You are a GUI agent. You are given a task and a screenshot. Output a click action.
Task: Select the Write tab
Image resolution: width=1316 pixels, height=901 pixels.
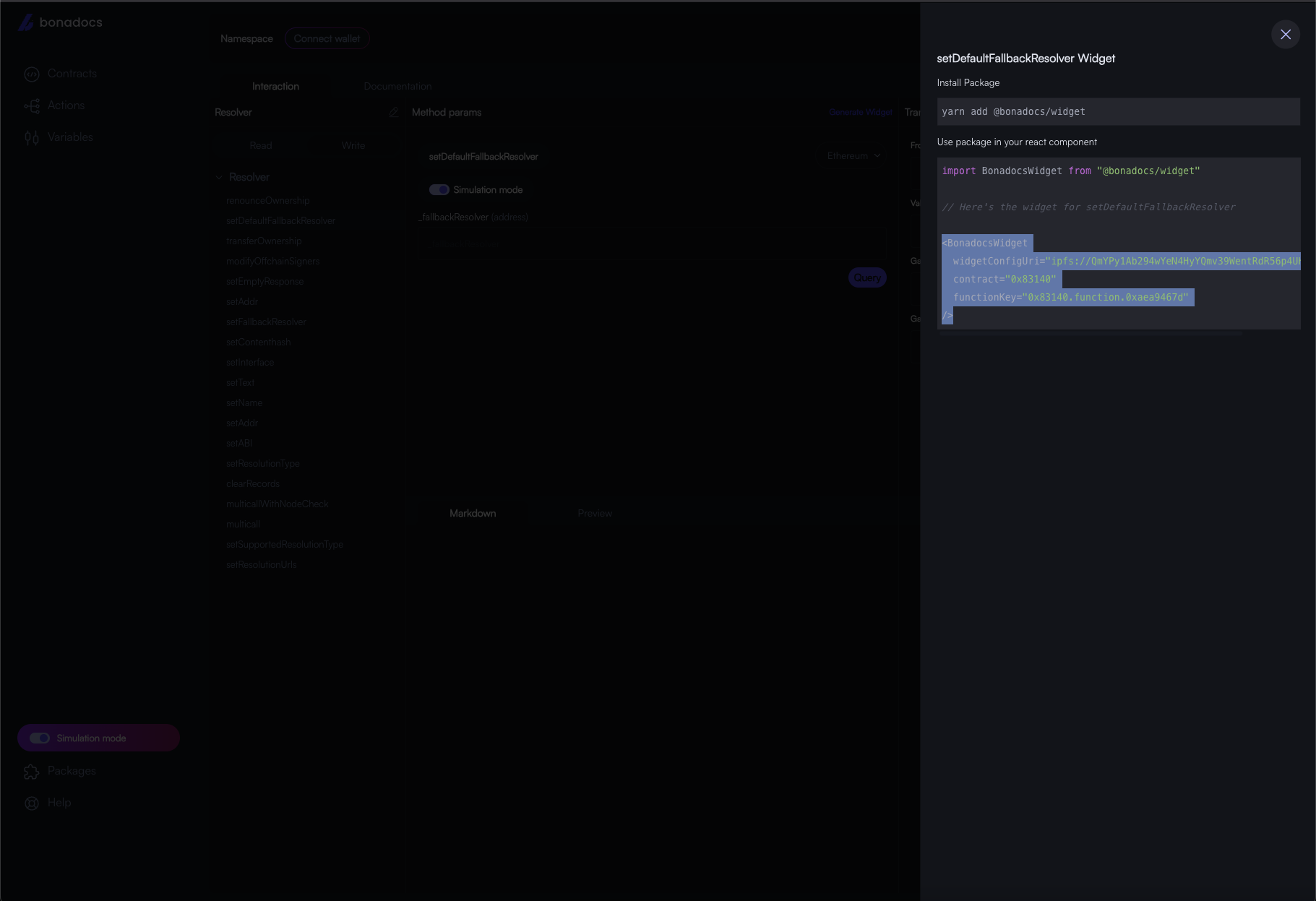pyautogui.click(x=353, y=145)
